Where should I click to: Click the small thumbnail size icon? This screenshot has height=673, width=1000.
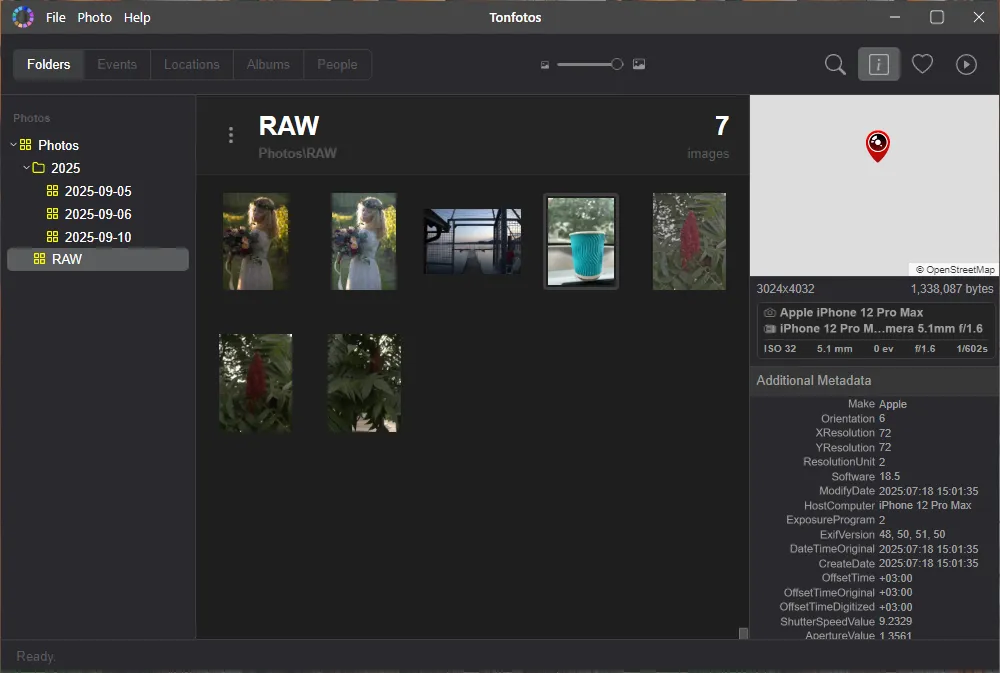click(x=545, y=65)
